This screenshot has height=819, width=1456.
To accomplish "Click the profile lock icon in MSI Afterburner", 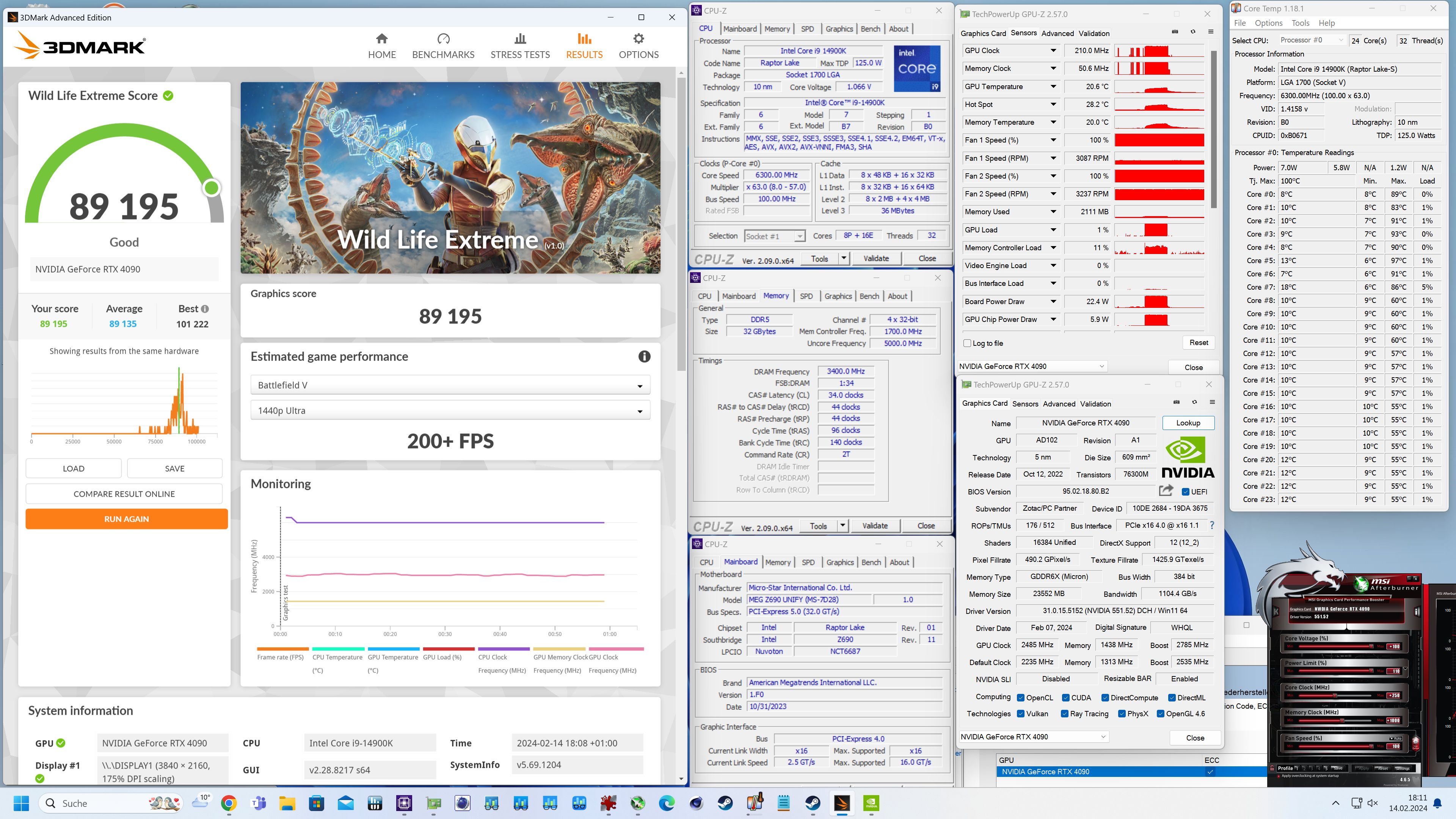I will pyautogui.click(x=1272, y=768).
